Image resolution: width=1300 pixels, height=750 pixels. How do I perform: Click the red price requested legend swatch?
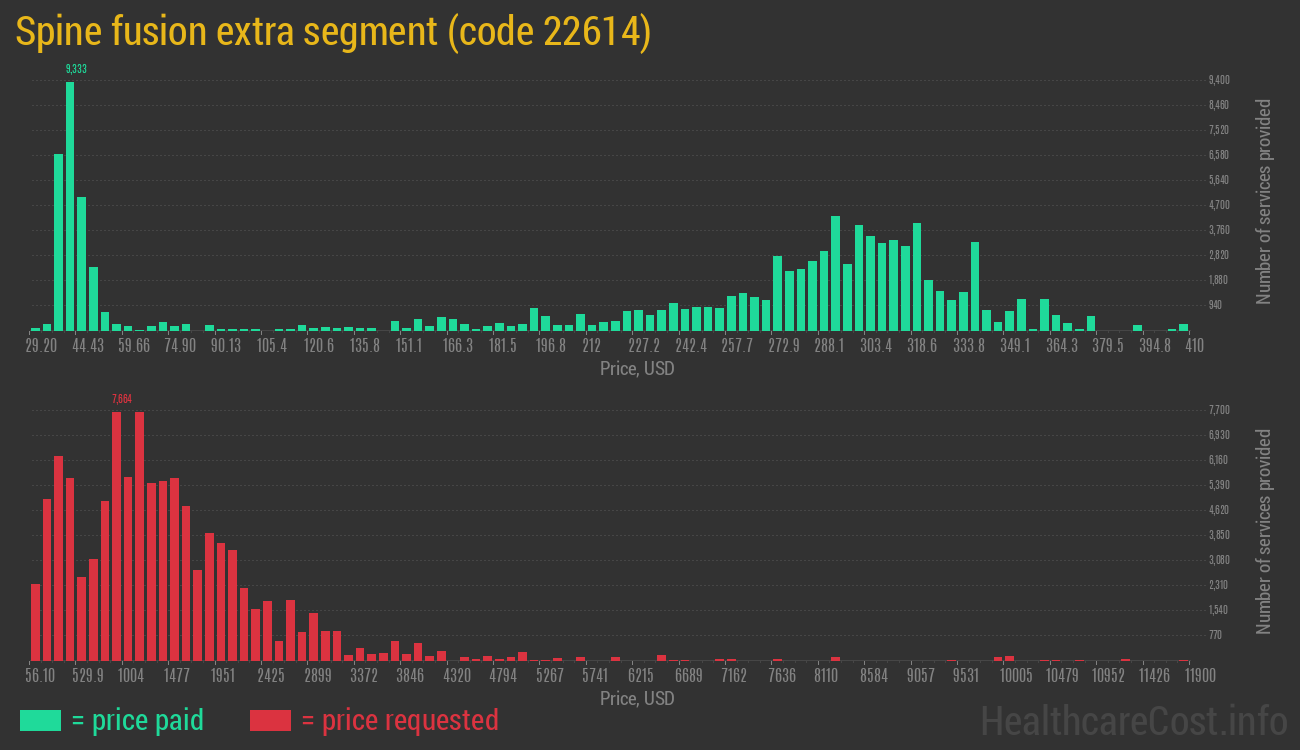point(270,720)
